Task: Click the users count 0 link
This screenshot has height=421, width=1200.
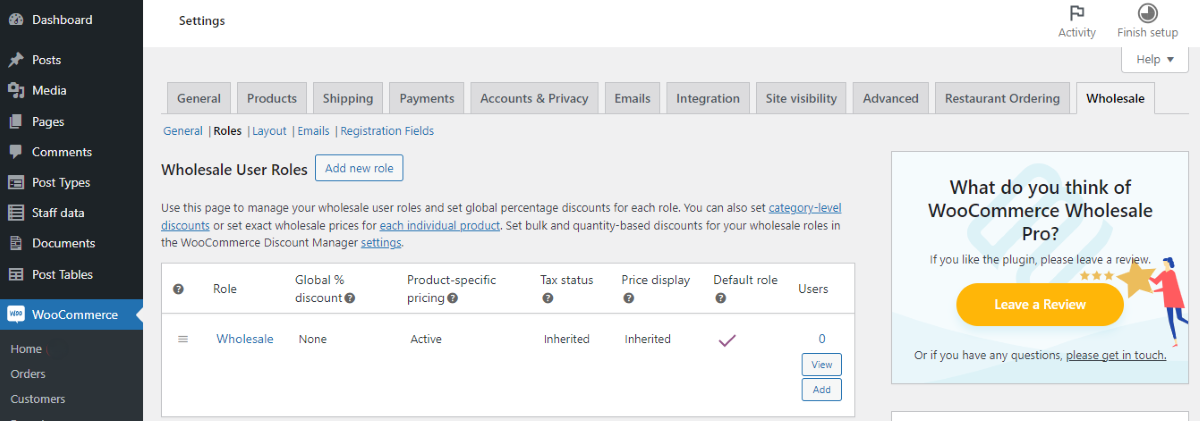Action: (822, 339)
